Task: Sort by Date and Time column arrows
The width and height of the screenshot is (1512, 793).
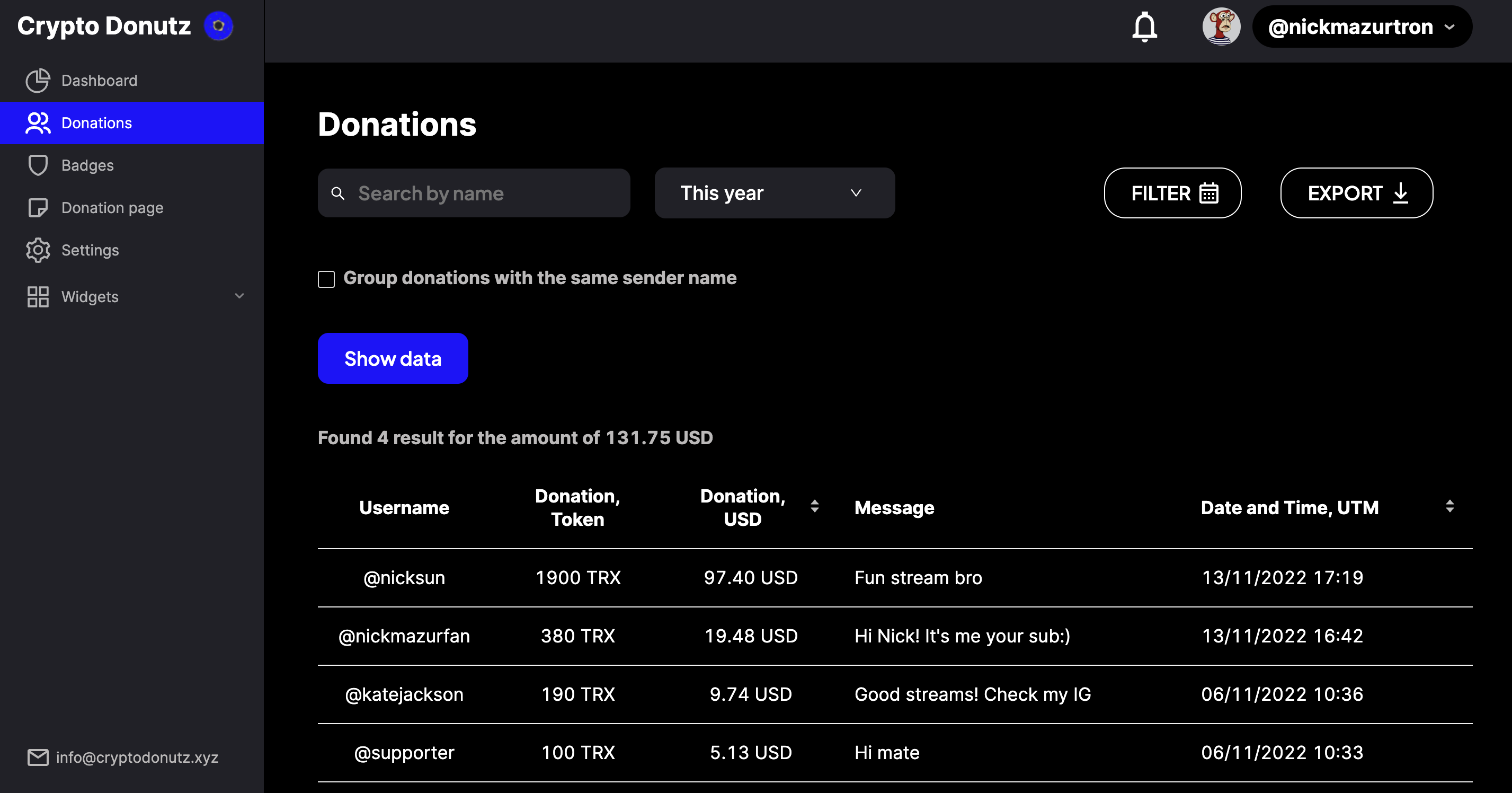Action: point(1449,506)
